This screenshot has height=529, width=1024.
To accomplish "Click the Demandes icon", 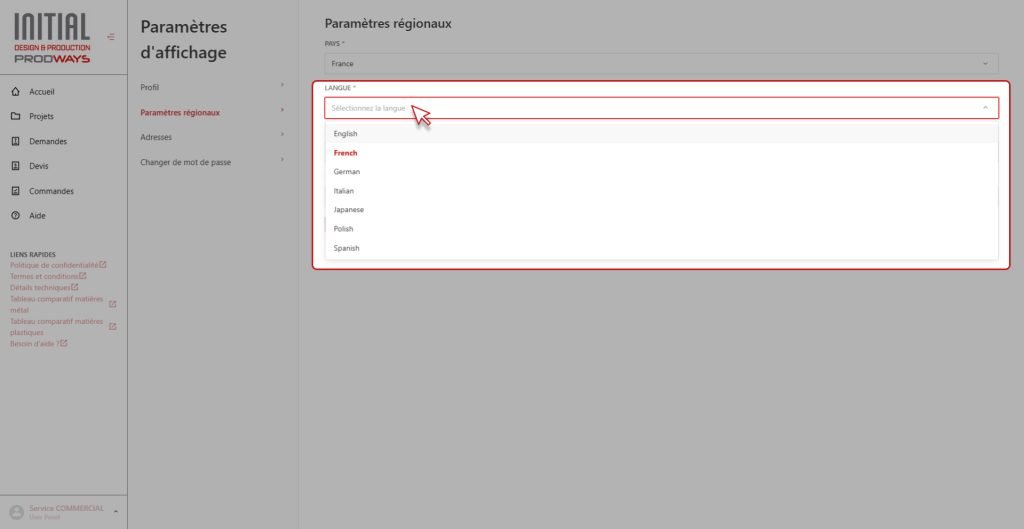I will [x=16, y=141].
